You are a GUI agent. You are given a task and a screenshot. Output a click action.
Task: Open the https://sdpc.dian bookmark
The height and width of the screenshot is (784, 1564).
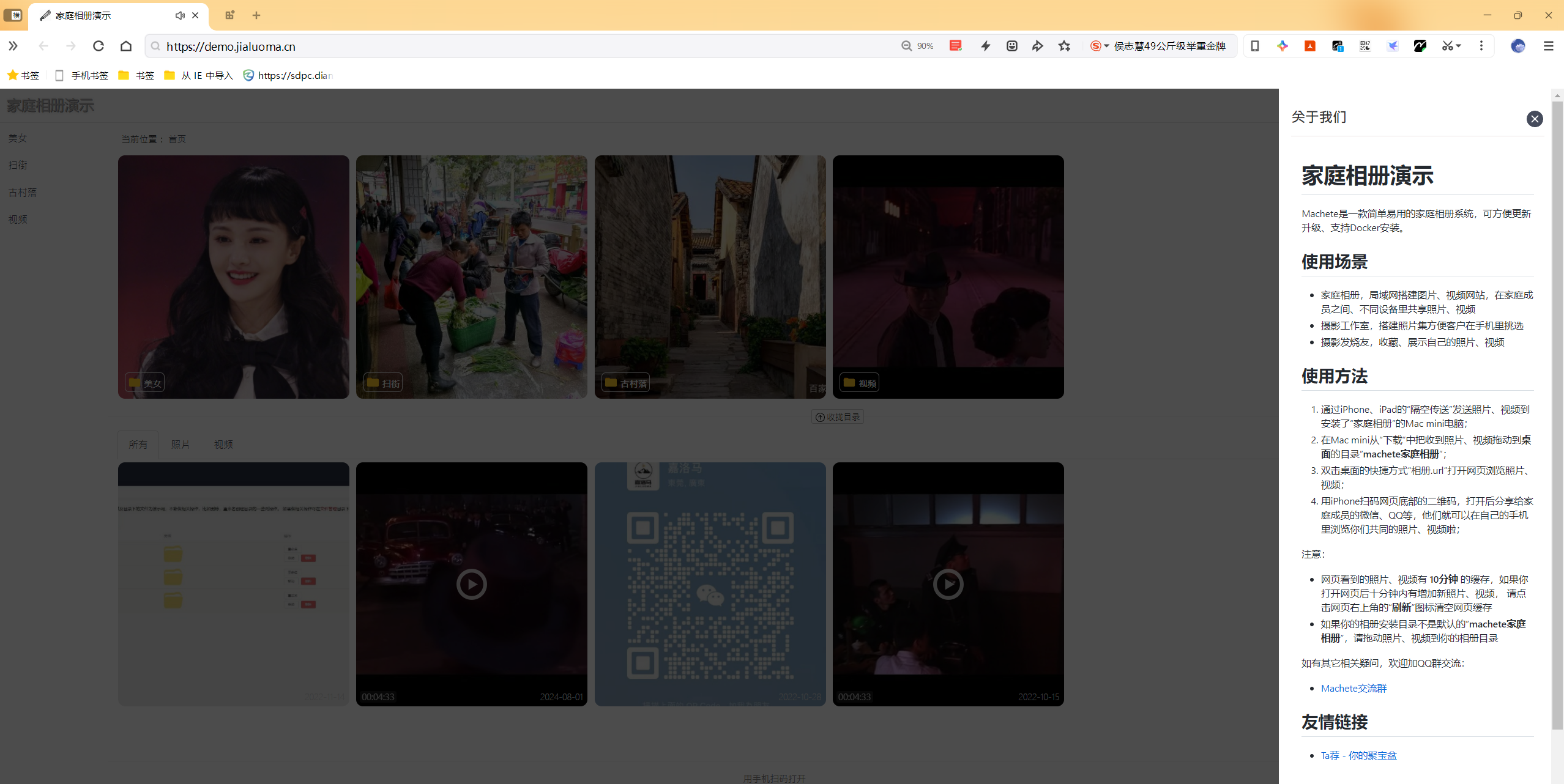[x=288, y=75]
